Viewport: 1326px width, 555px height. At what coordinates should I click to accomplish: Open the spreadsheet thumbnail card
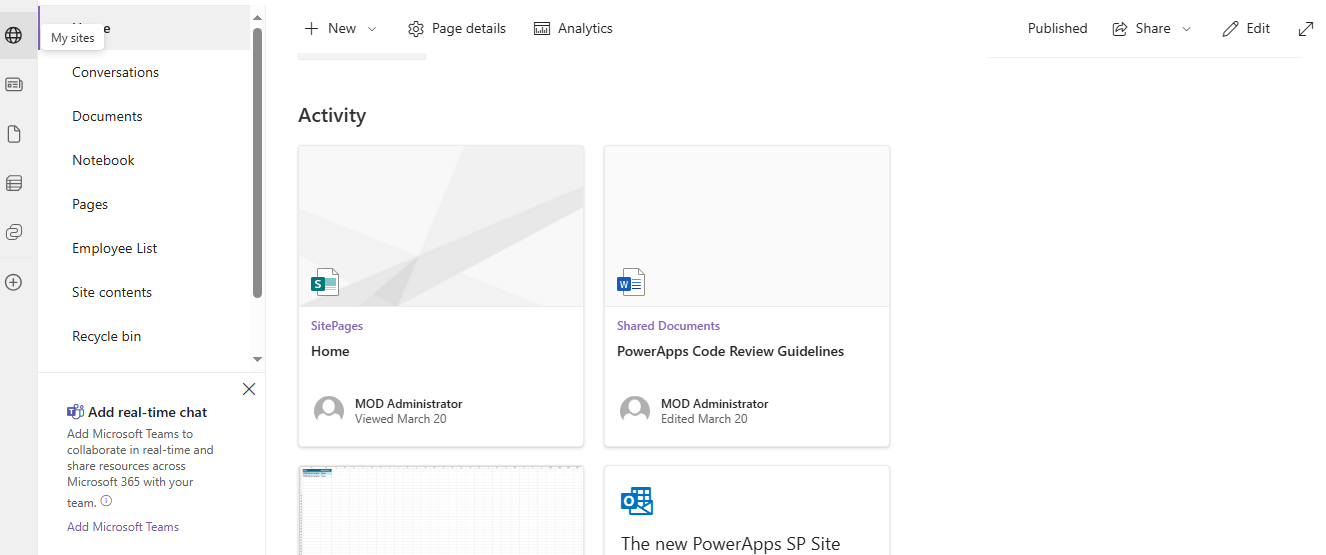pyautogui.click(x=441, y=510)
